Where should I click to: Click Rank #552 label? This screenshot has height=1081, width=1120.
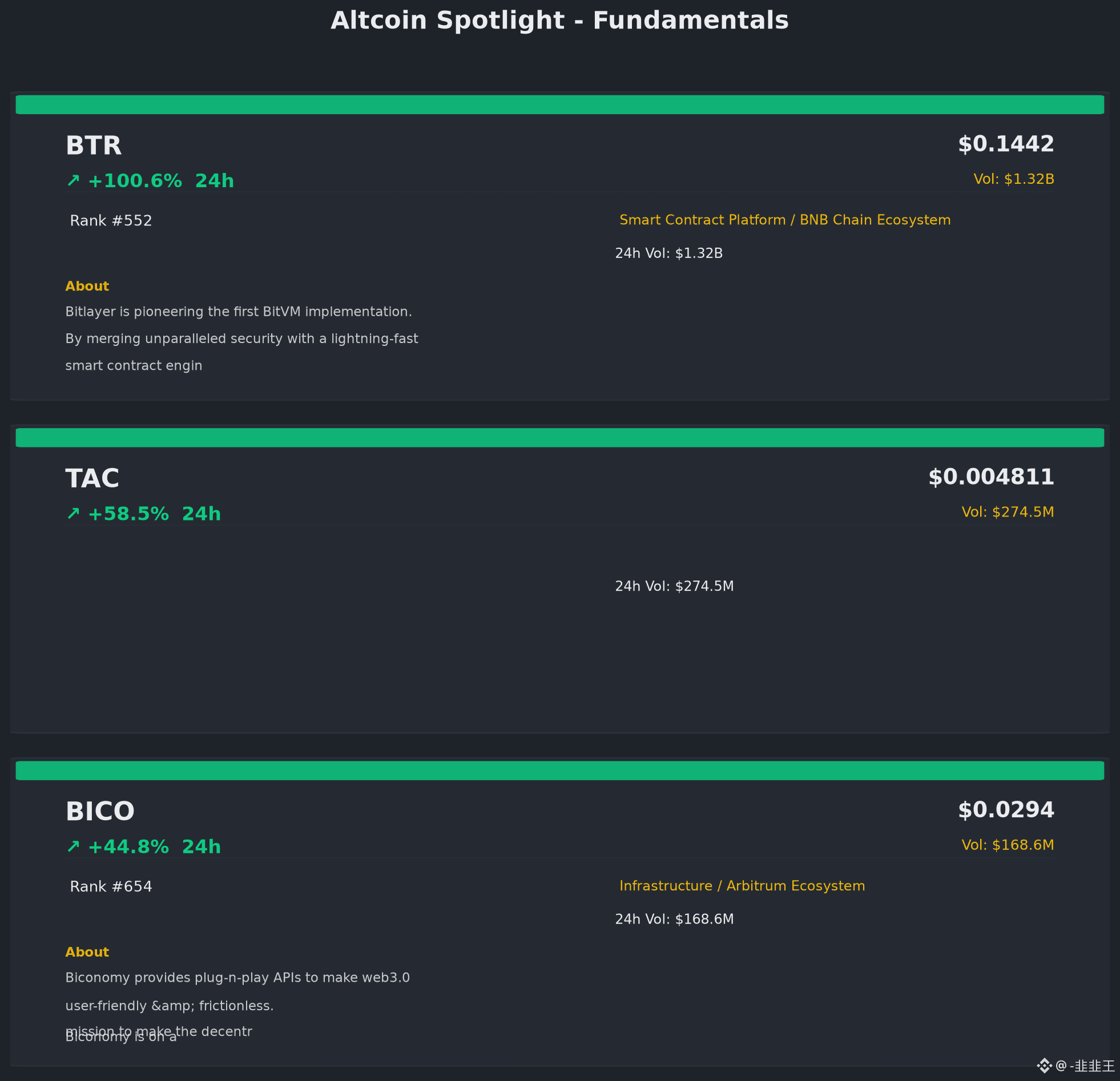pyautogui.click(x=111, y=221)
